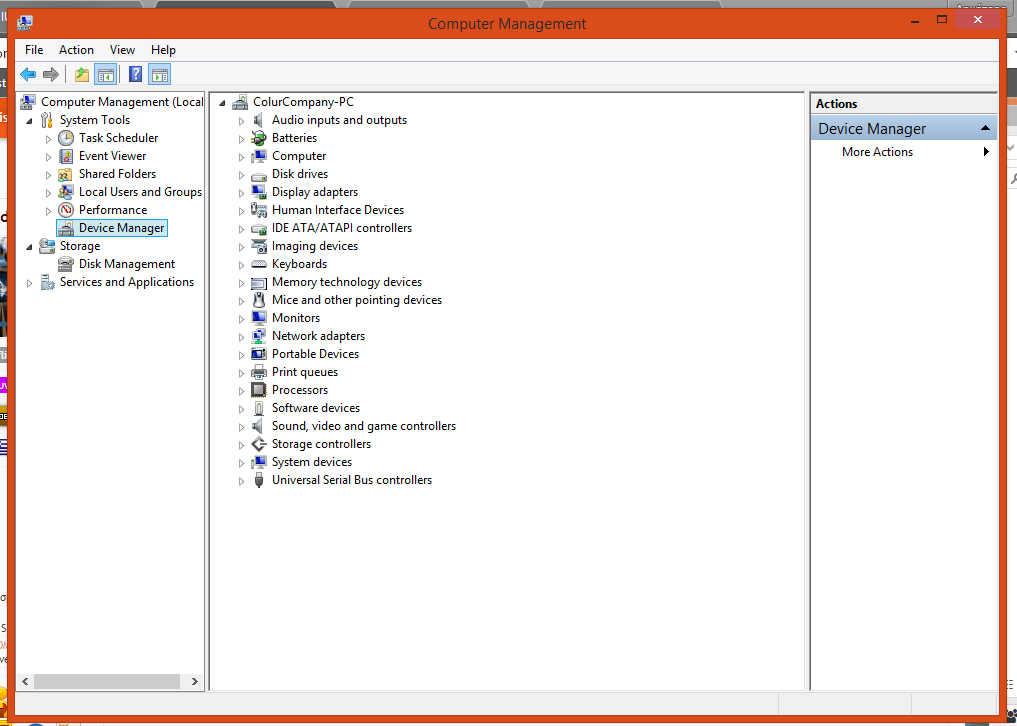Click the Up One Level folder icon
This screenshot has width=1017, height=726.
point(82,74)
